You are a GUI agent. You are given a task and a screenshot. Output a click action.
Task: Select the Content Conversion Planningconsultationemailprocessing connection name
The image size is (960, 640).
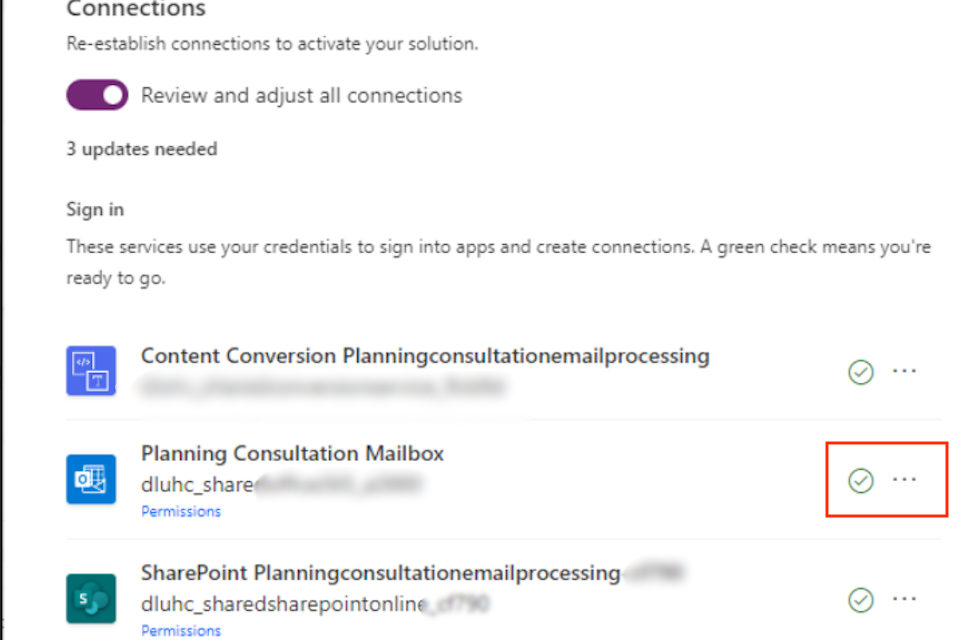point(425,356)
